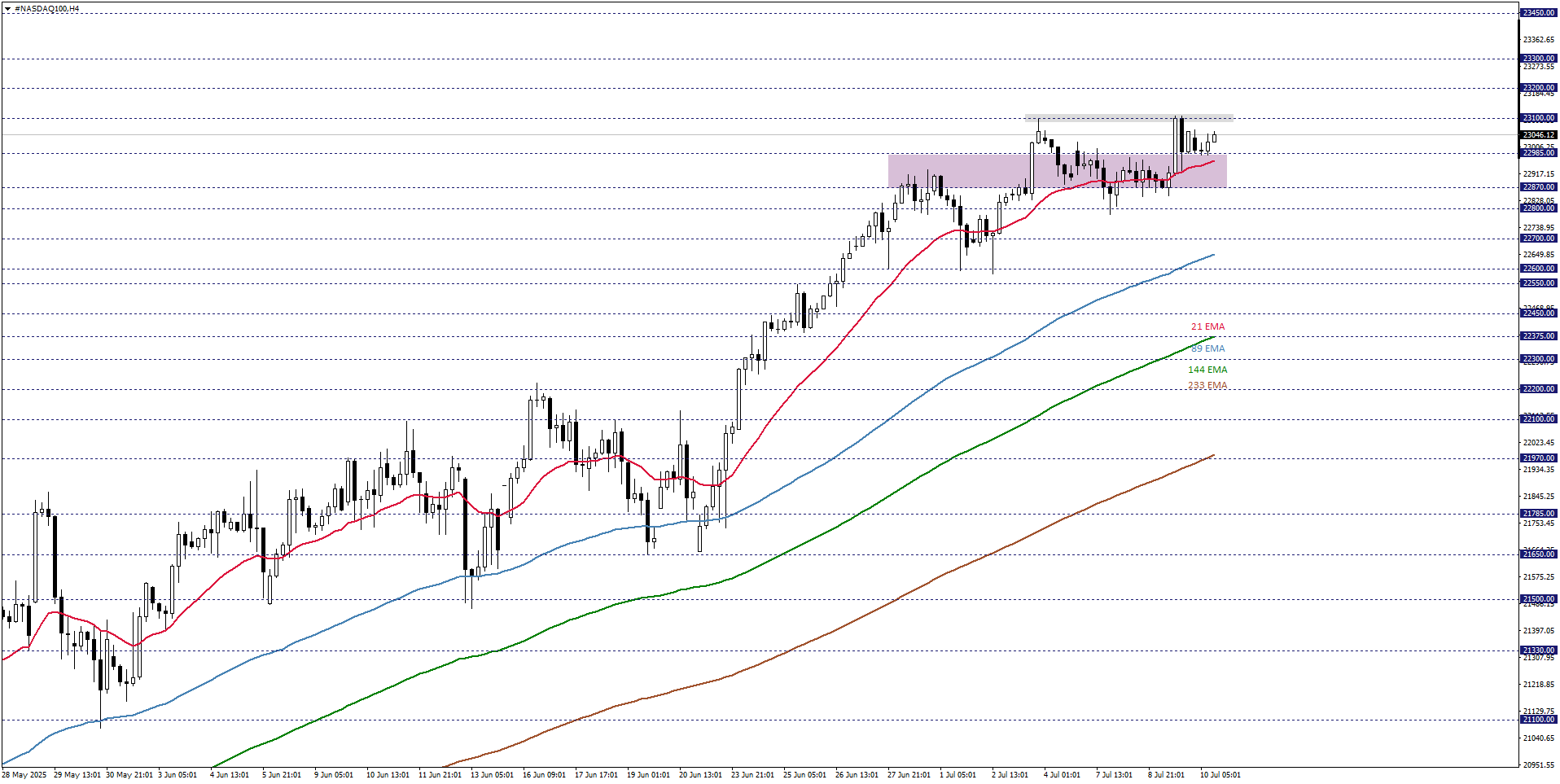The width and height of the screenshot is (1560, 784).
Task: Click the 21330.00 price level label
Action: click(1539, 650)
